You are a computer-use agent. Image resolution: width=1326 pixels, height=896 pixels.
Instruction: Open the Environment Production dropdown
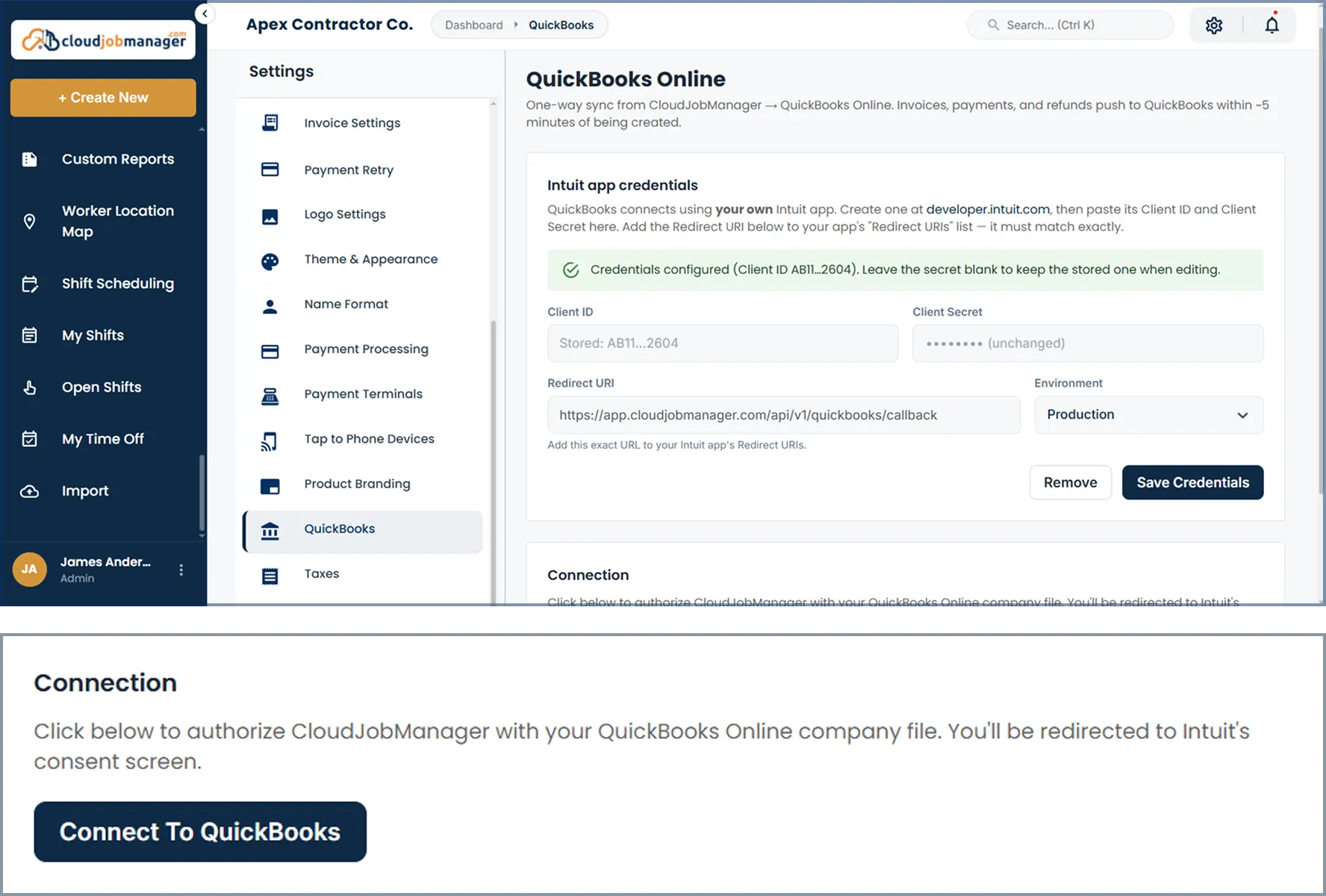pos(1148,415)
